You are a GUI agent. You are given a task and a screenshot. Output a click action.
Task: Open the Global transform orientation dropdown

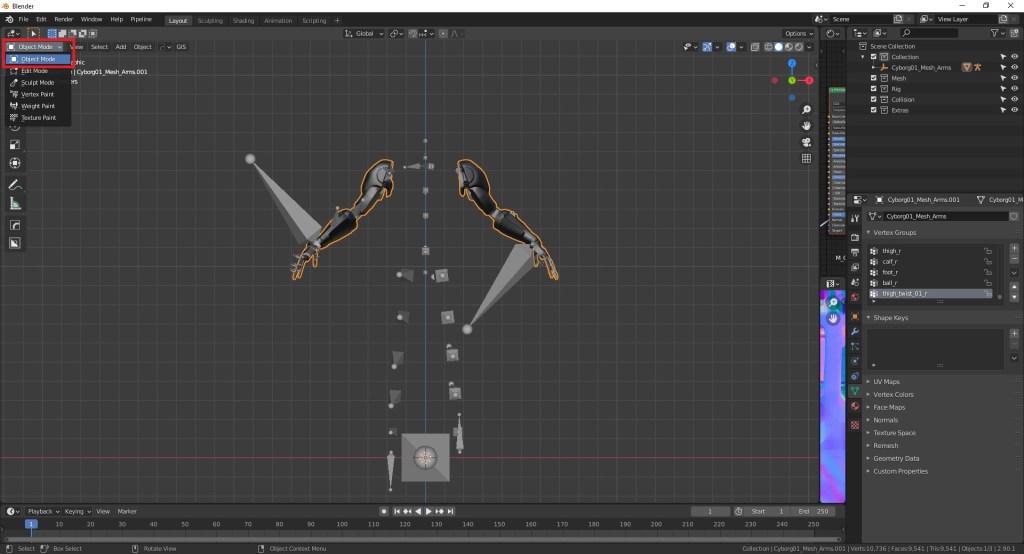pos(365,33)
